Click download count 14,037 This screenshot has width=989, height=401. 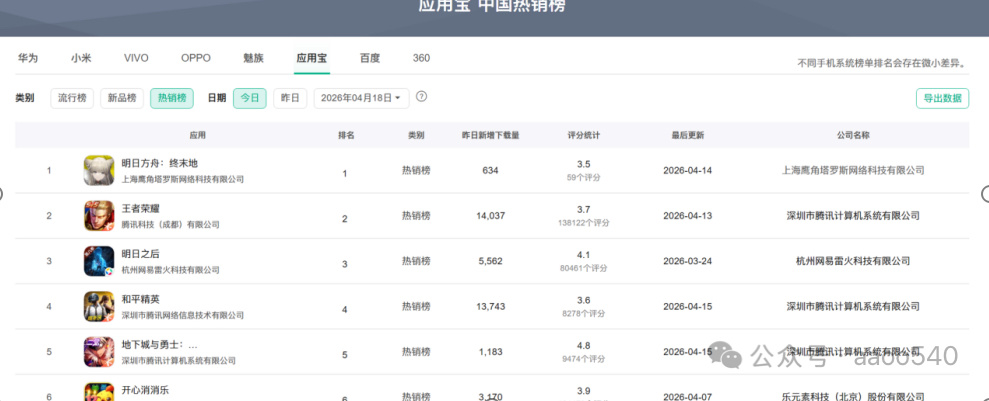pos(490,216)
